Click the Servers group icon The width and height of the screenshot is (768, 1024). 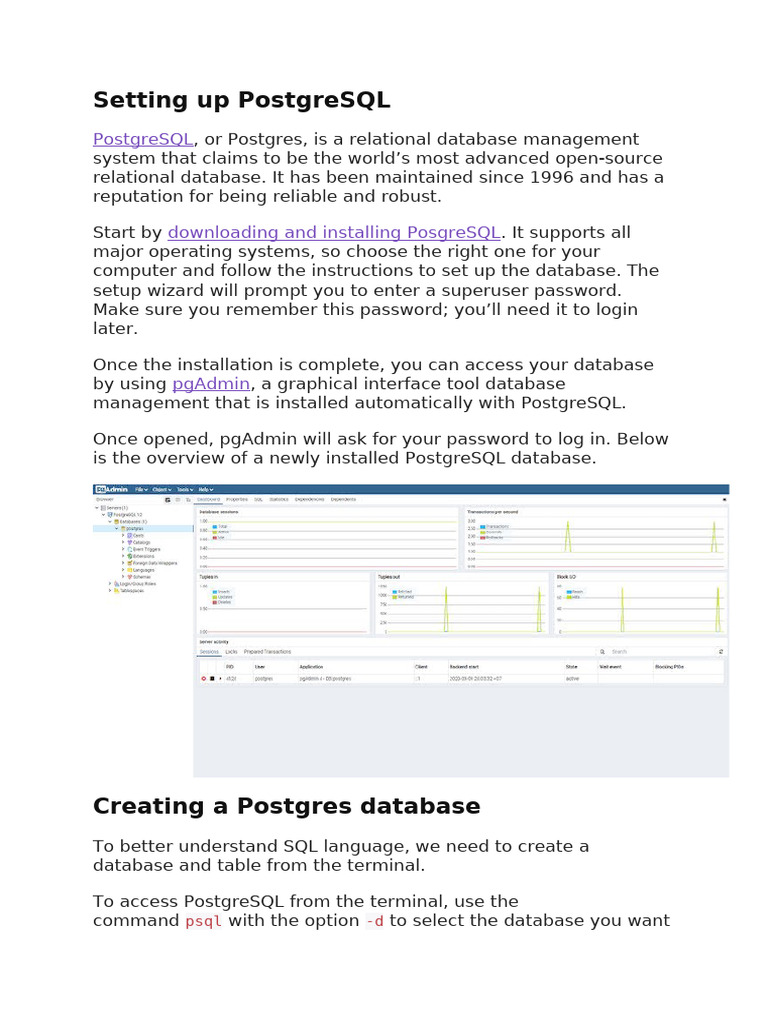[x=103, y=507]
